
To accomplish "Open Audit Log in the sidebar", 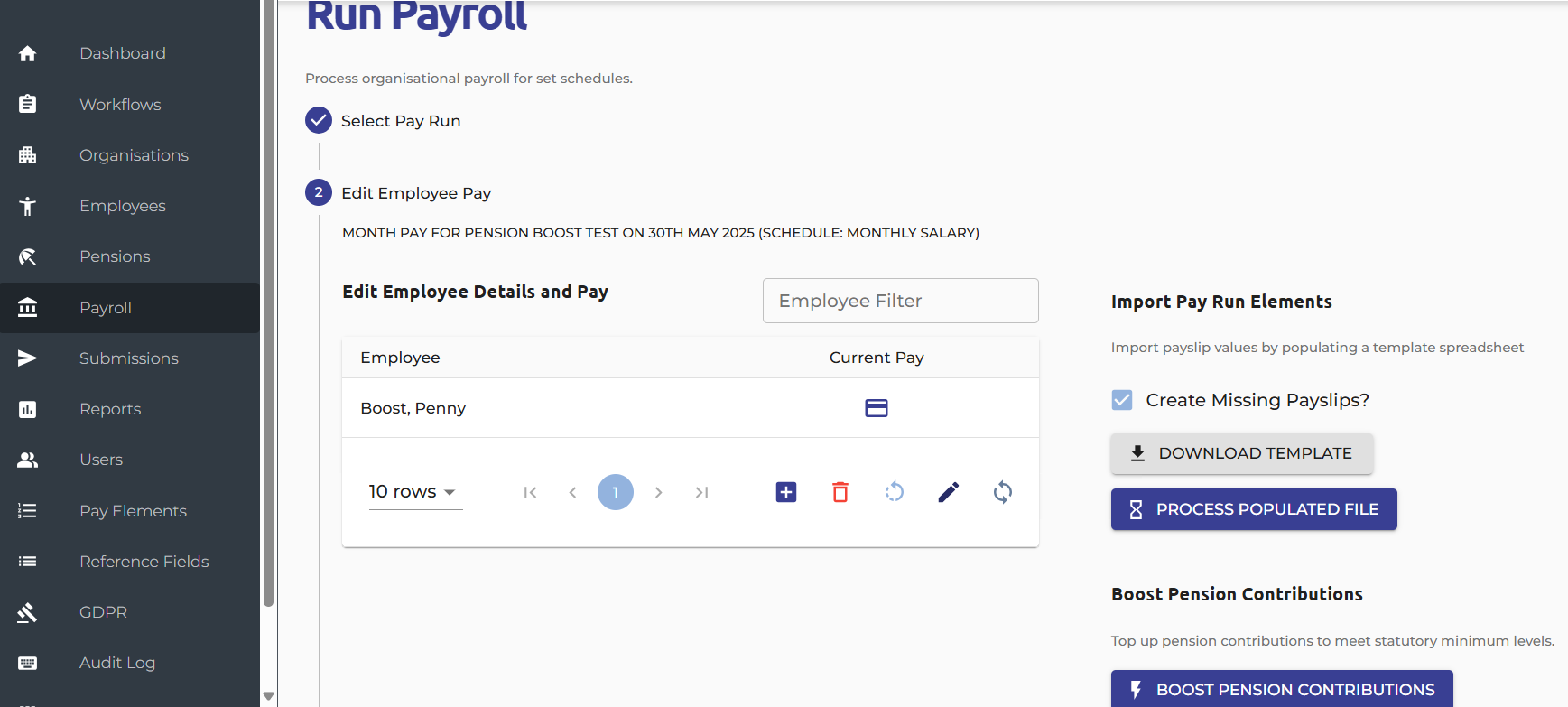I will click(130, 663).
